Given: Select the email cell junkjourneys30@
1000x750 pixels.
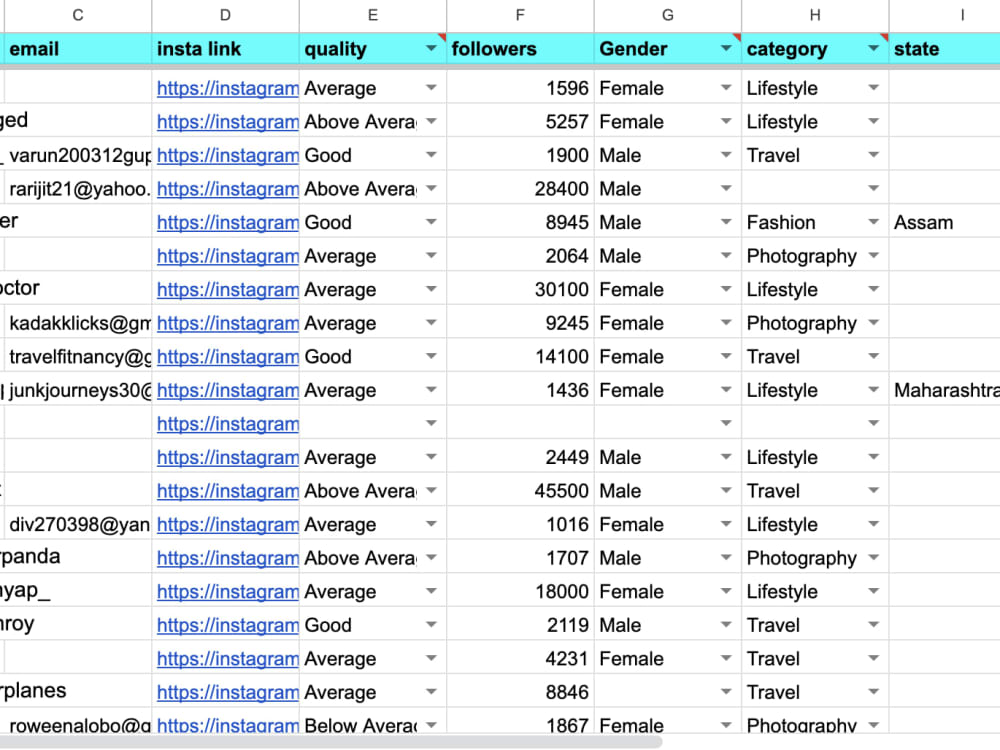Looking at the screenshot, I should click(x=78, y=390).
